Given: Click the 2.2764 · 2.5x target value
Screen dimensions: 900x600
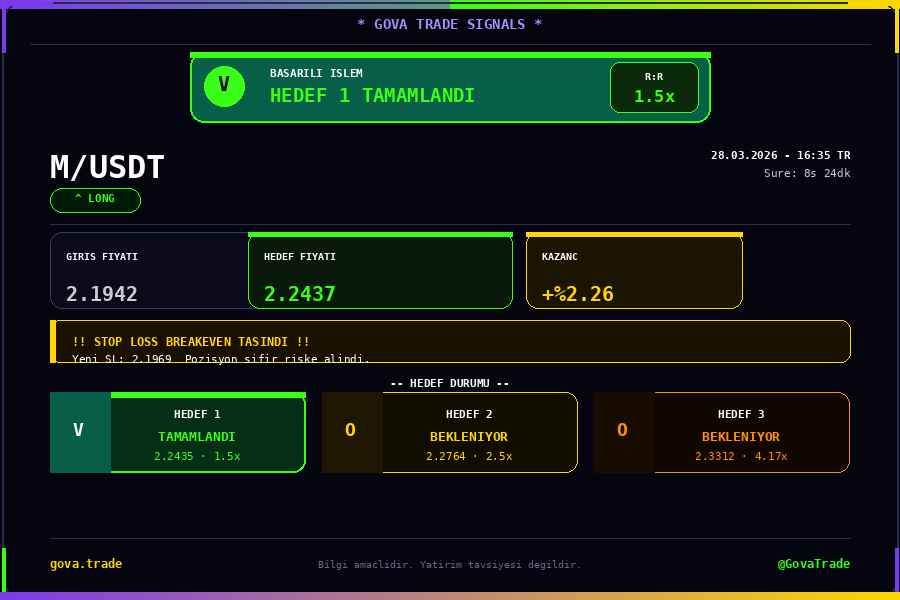Looking at the screenshot, I should point(469,456).
